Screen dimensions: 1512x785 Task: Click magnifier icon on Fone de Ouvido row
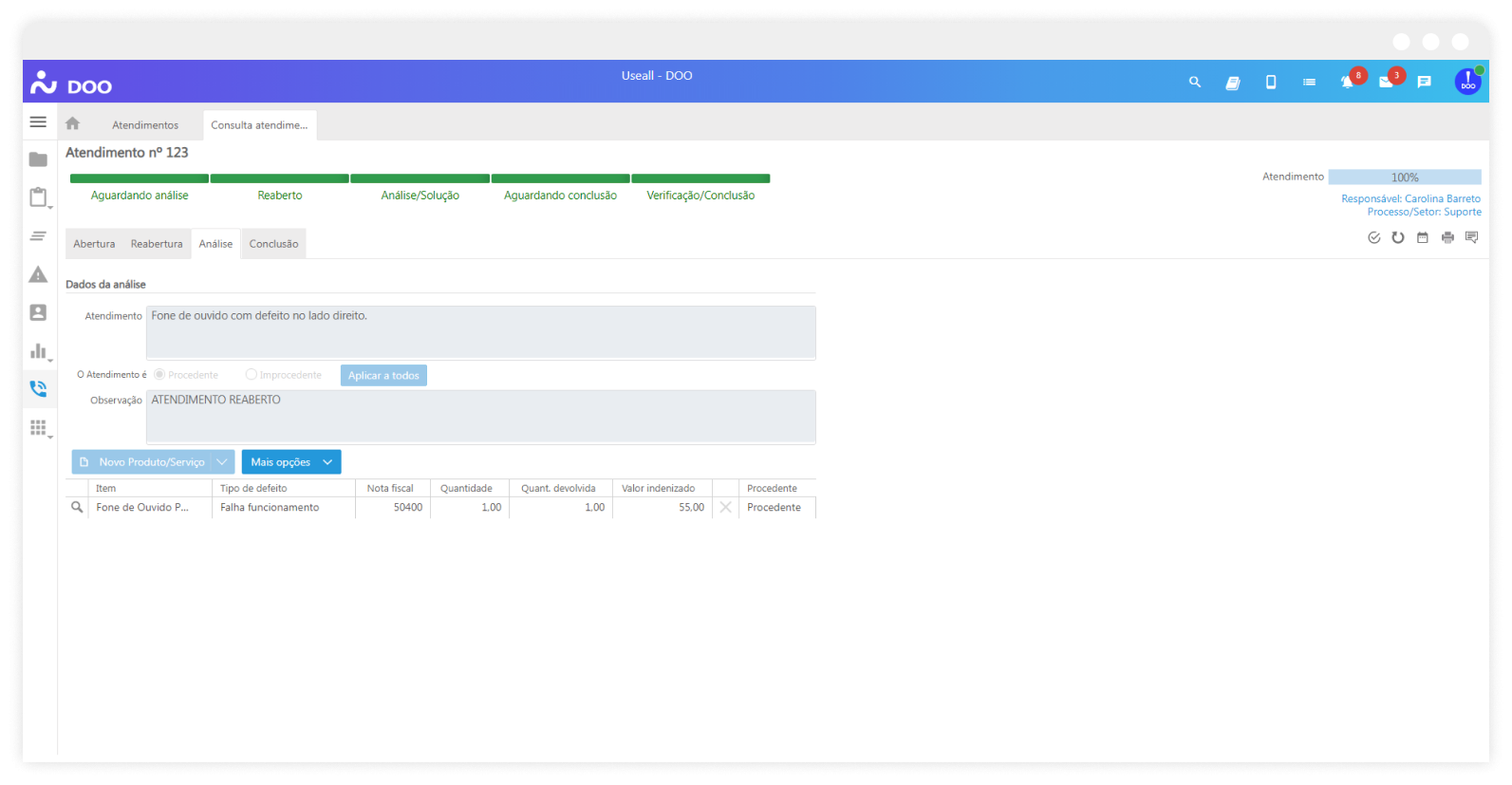click(77, 507)
